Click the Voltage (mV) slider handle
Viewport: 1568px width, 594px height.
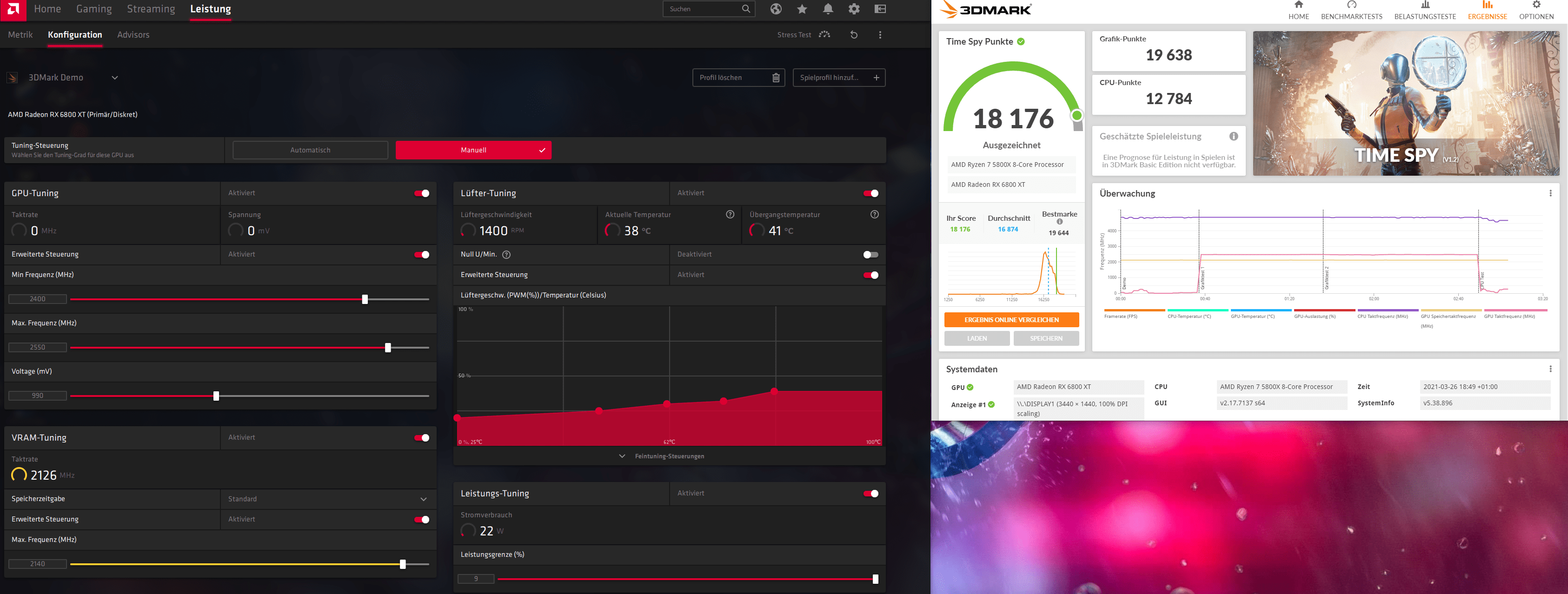pyautogui.click(x=216, y=396)
